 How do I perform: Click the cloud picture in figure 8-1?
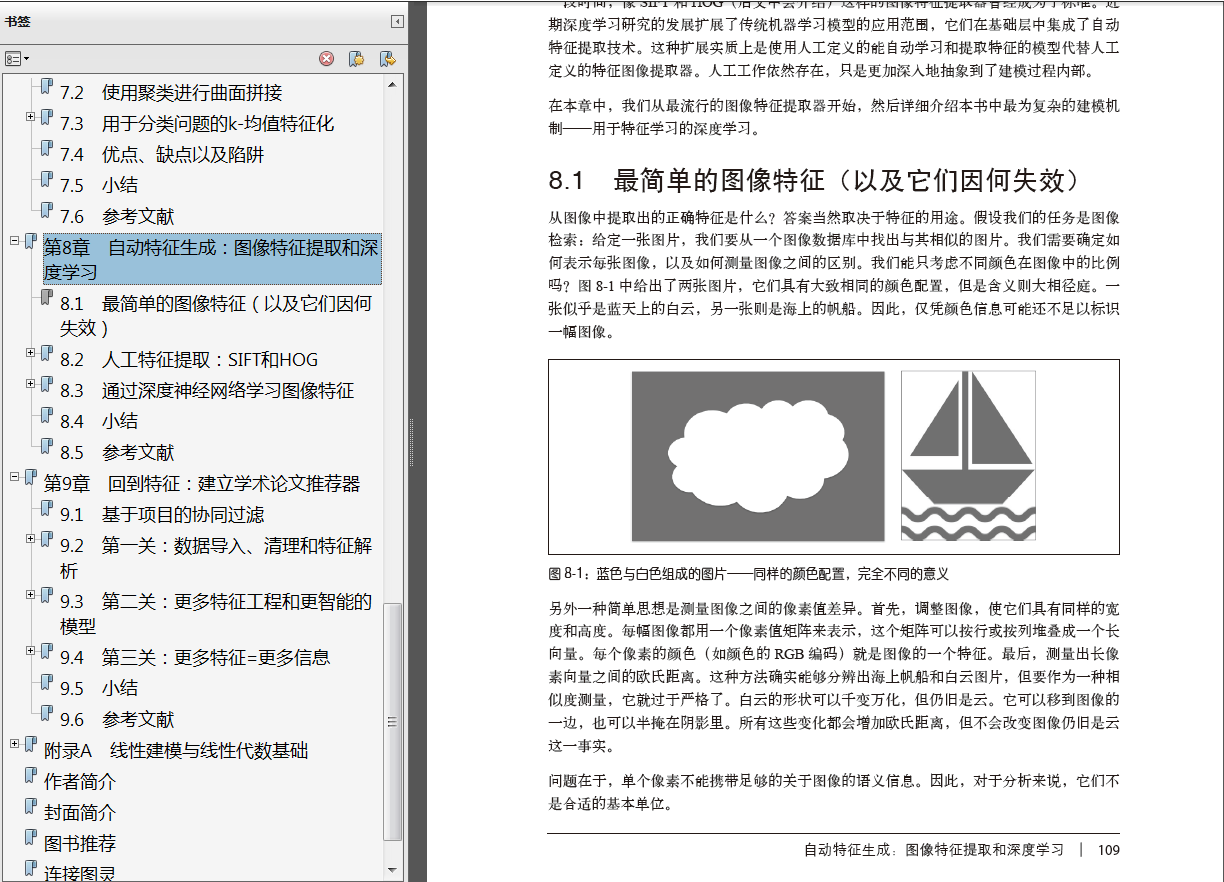[x=758, y=455]
